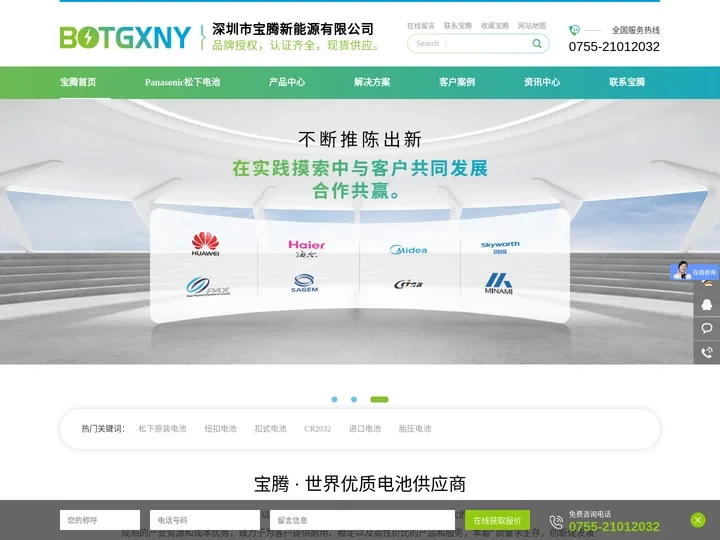The height and width of the screenshot is (540, 720).
Task: Go to 宝腾首页 nav item
Action: pos(78,82)
